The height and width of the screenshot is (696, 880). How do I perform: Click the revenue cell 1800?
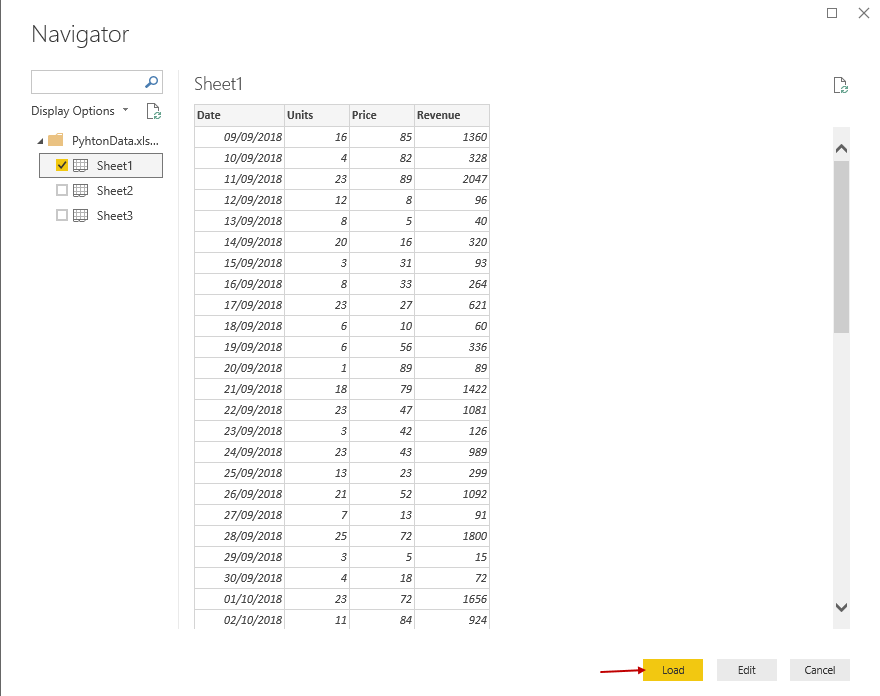point(452,536)
